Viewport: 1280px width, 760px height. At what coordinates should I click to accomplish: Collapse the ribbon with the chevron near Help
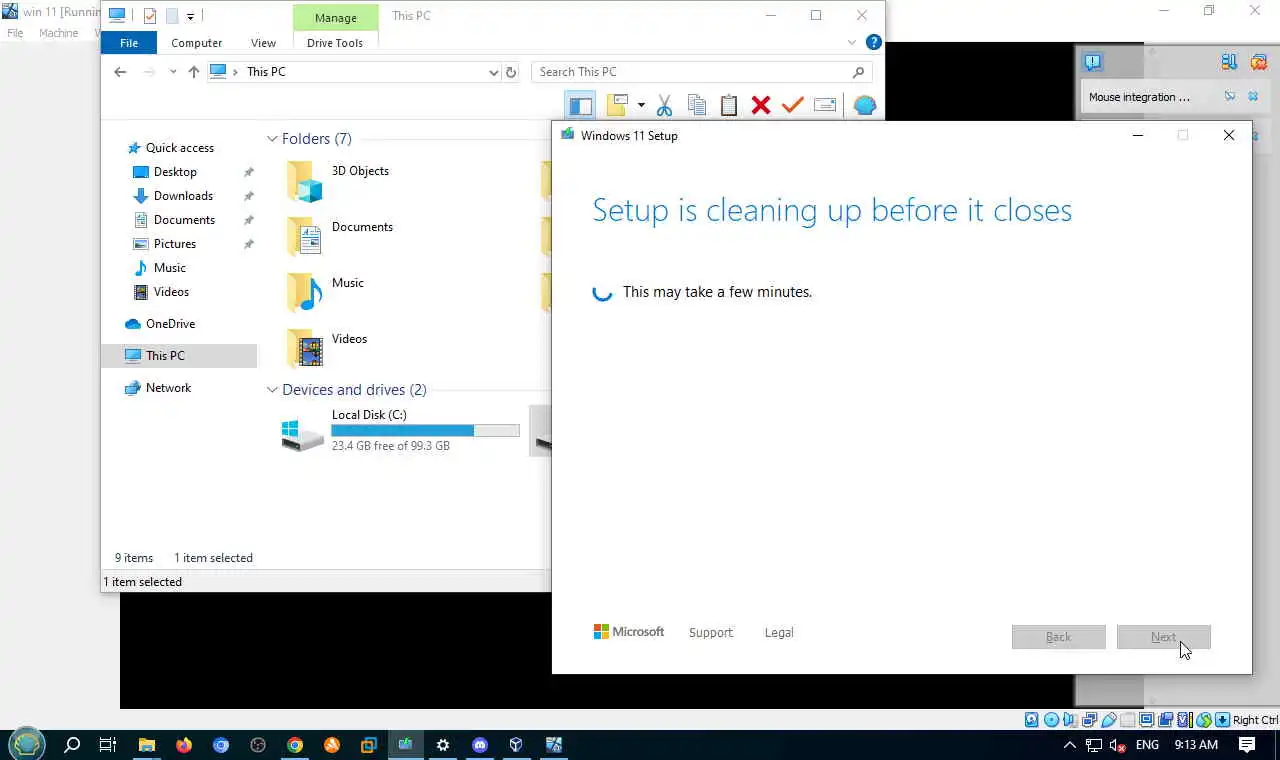pos(852,43)
